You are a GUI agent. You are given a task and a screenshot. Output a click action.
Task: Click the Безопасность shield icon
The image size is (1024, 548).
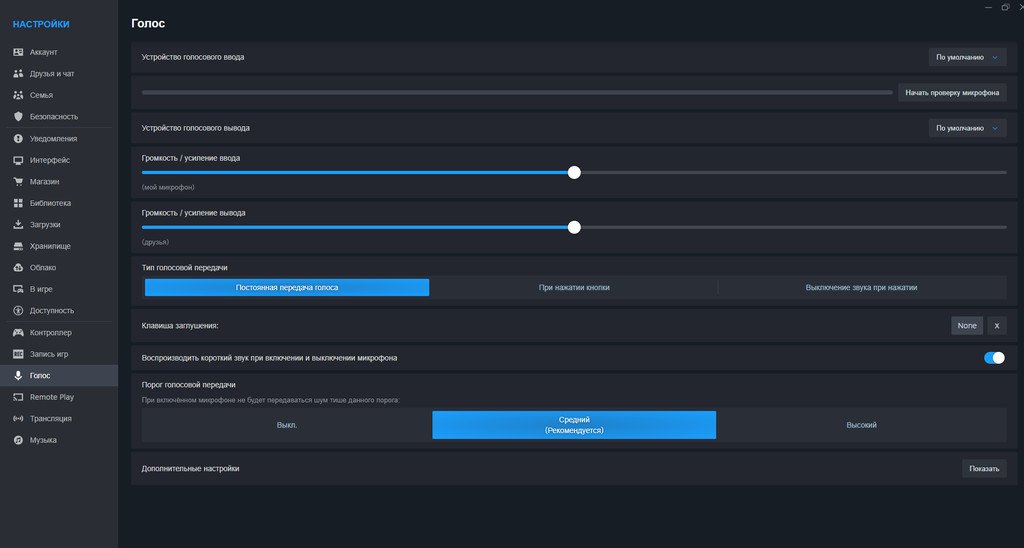click(x=18, y=116)
